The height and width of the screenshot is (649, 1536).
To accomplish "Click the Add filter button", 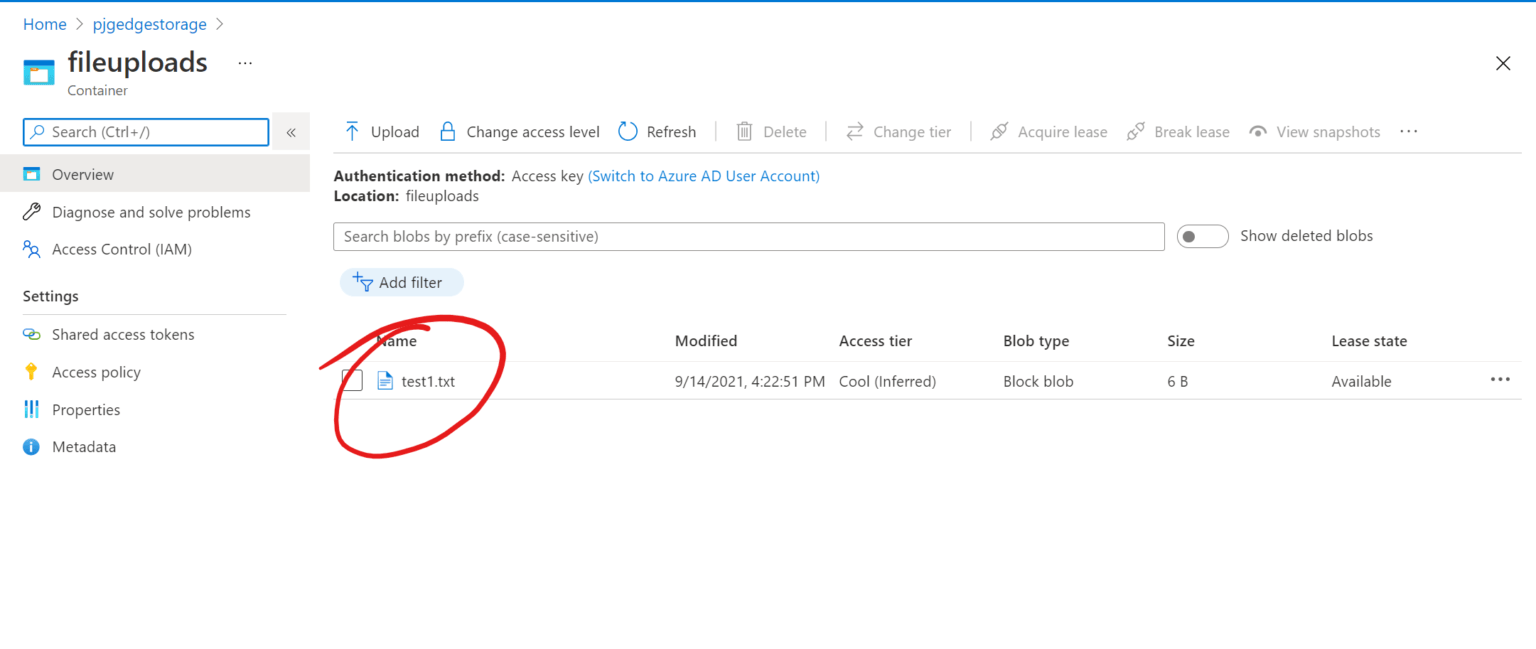I will (x=401, y=282).
